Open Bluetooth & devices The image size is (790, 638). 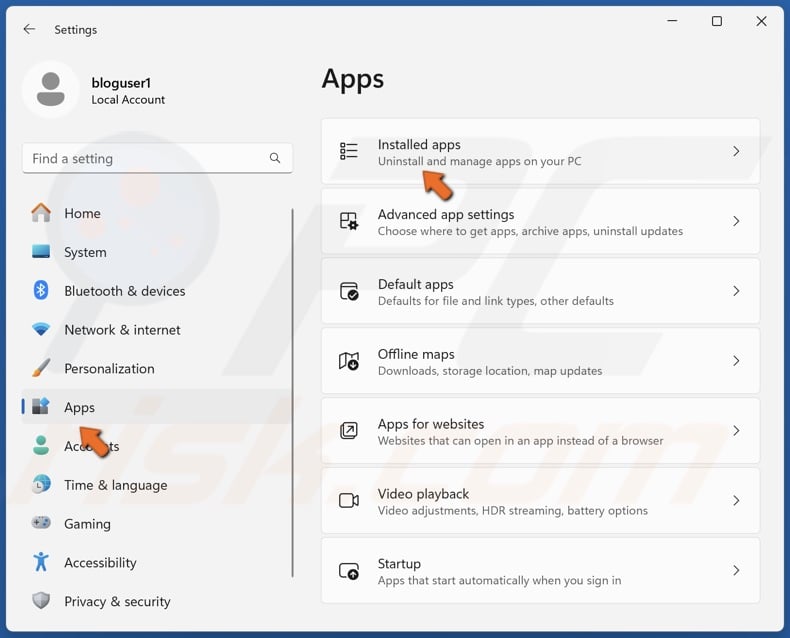coord(156,291)
